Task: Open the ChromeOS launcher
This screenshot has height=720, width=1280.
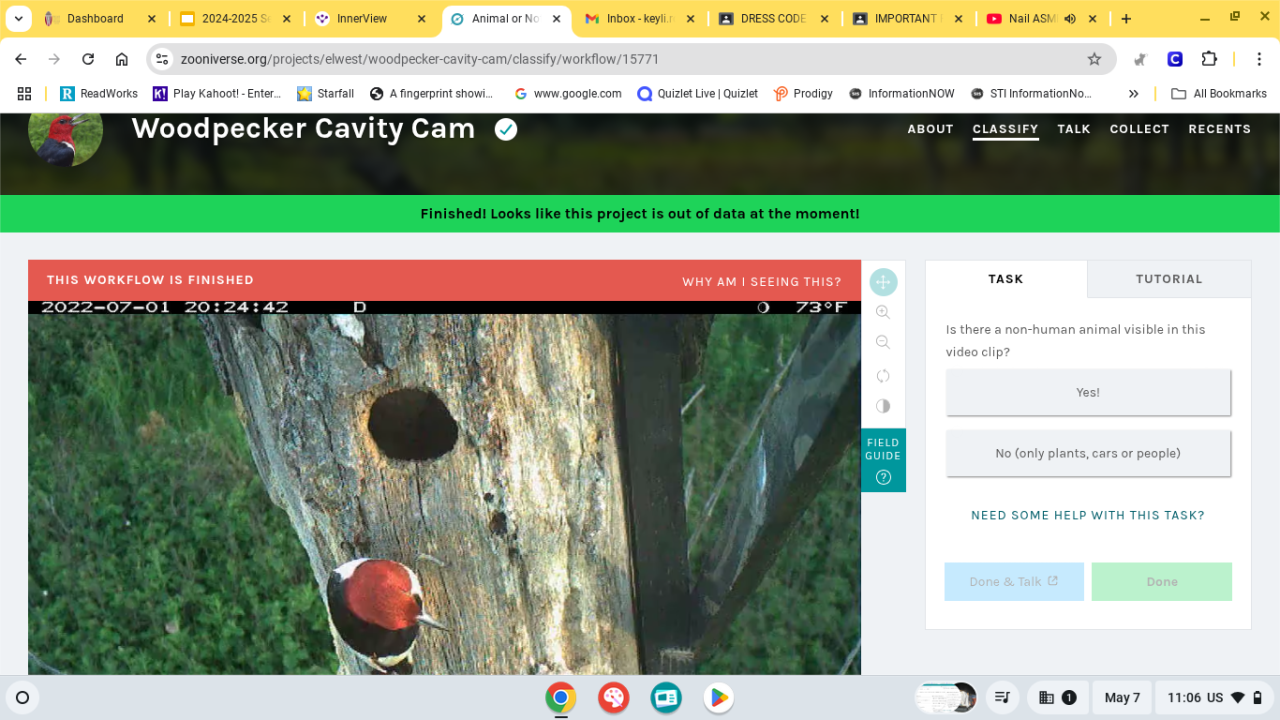Action: [23, 697]
